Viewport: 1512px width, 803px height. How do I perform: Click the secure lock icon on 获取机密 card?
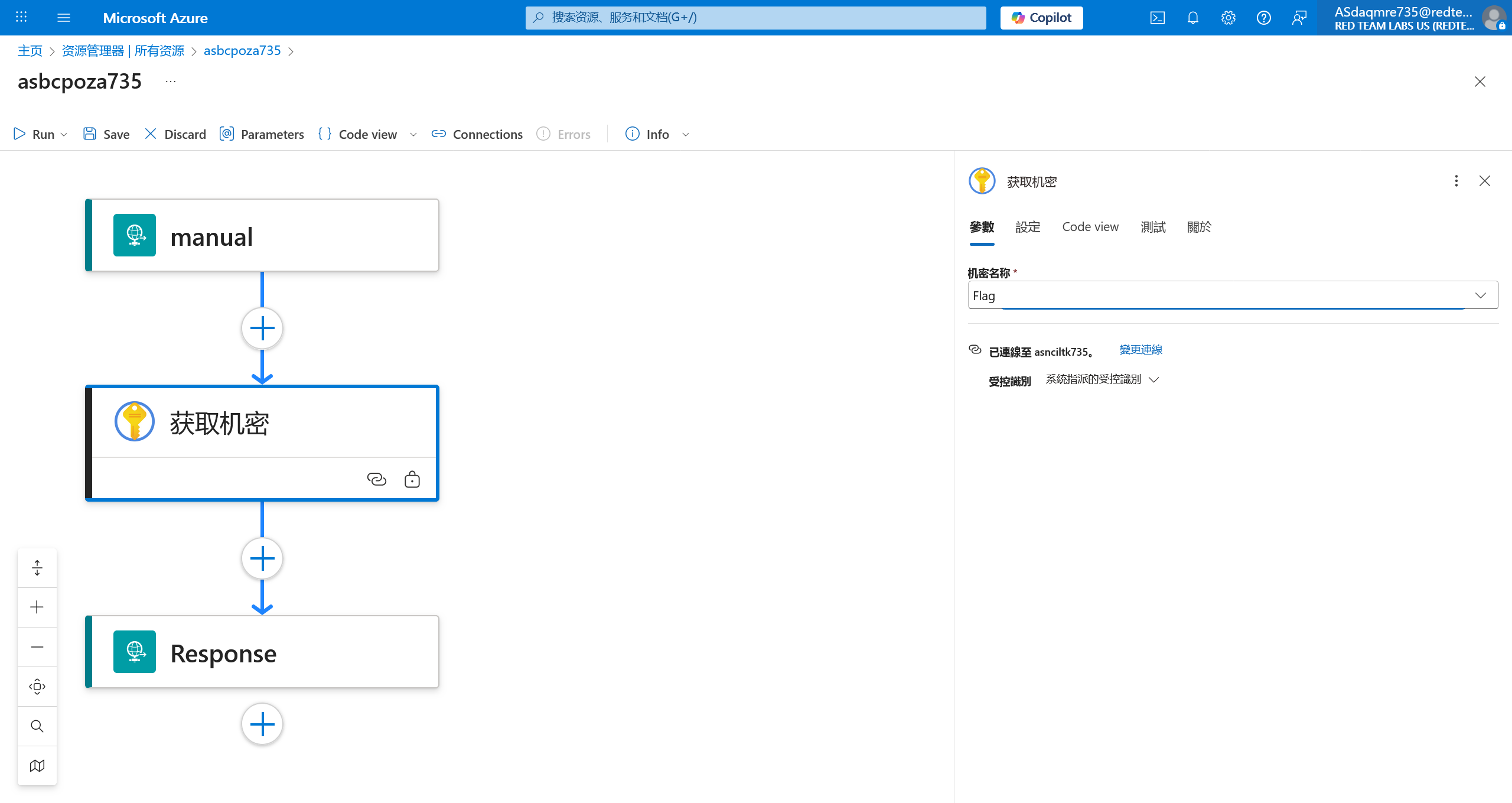(x=412, y=479)
